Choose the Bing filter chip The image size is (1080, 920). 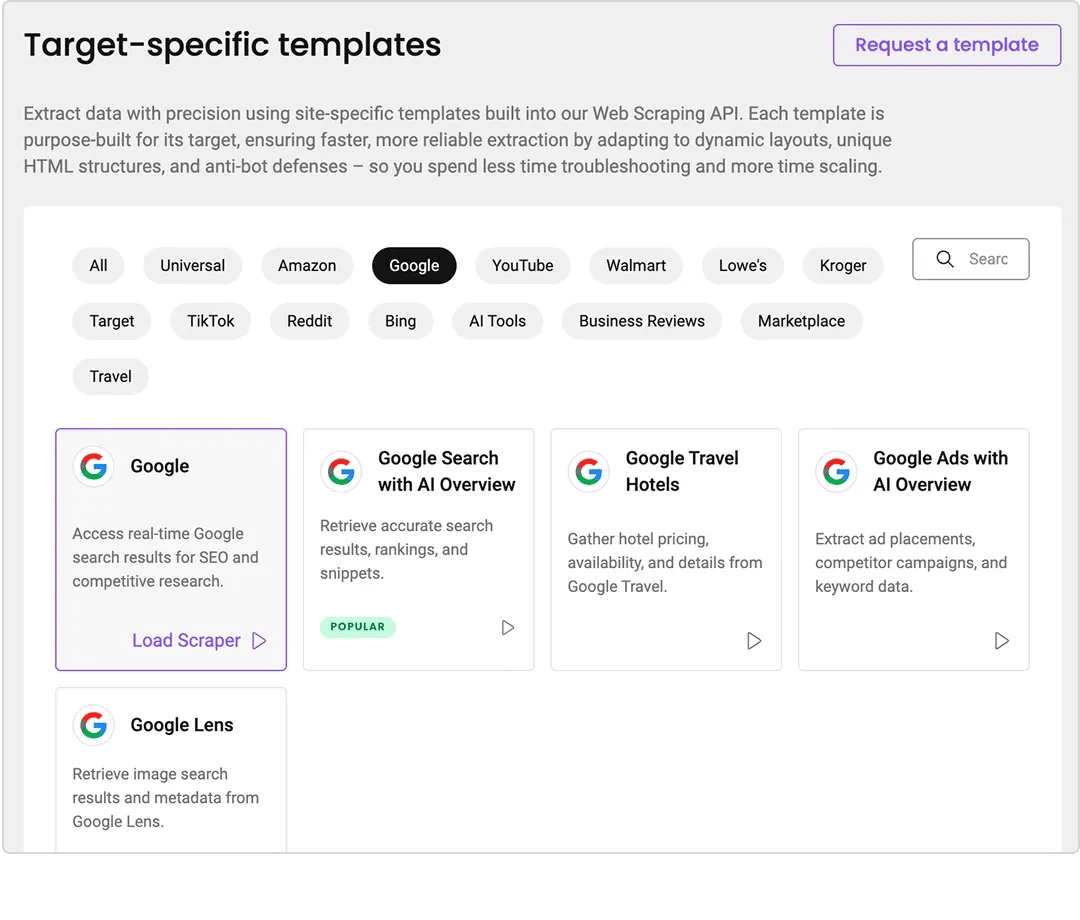(x=400, y=321)
